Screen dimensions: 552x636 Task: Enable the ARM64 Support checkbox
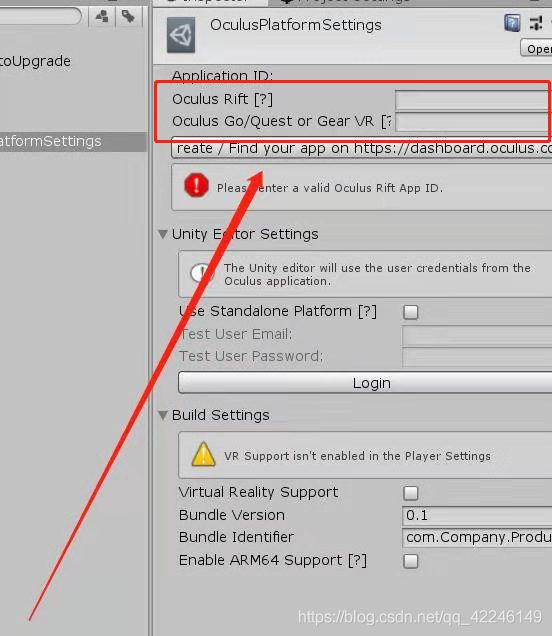[x=411, y=561]
